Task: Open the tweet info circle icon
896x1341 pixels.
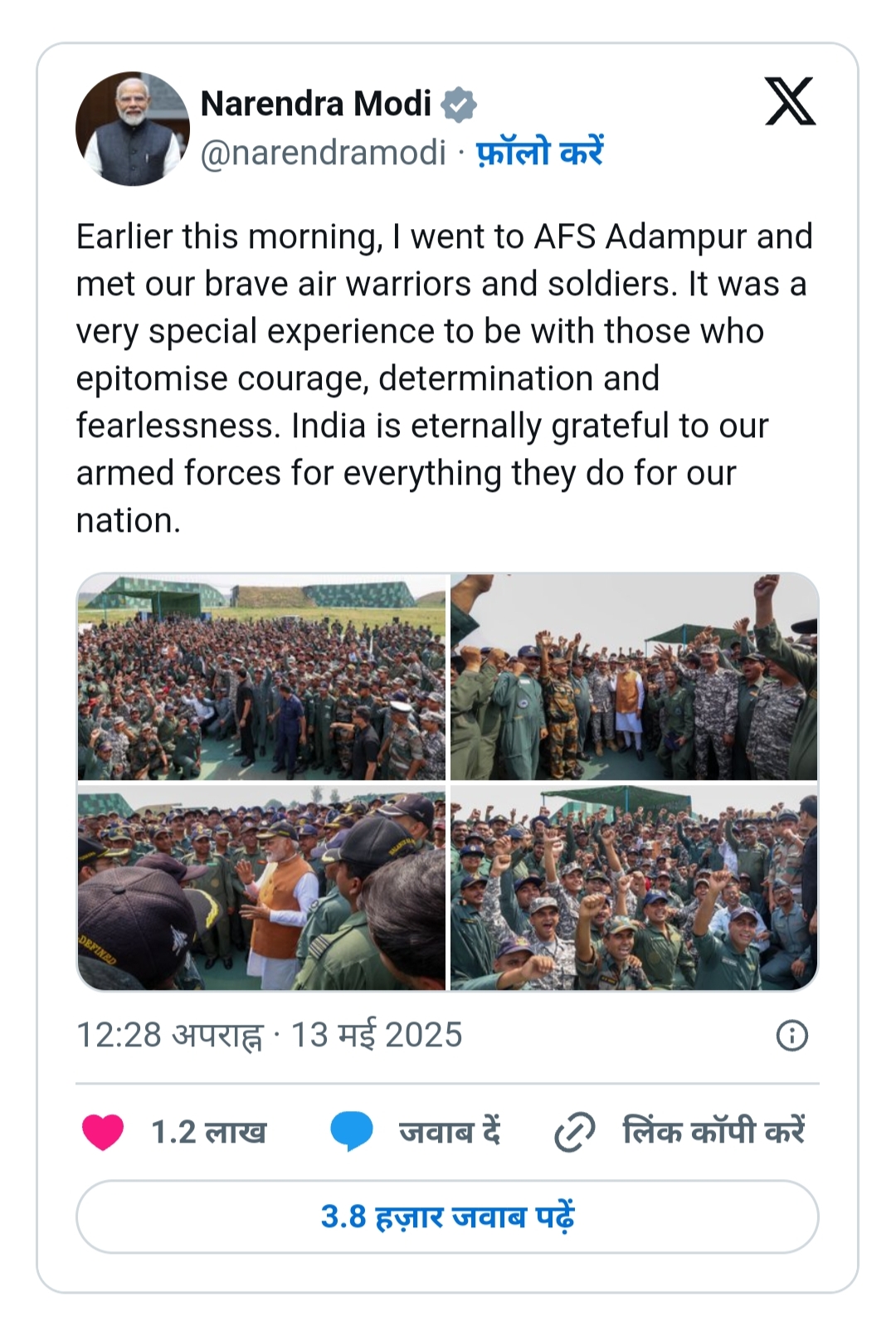Action: point(791,1036)
